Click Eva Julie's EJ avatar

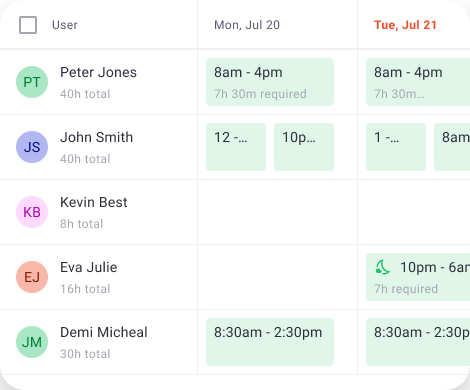point(32,277)
